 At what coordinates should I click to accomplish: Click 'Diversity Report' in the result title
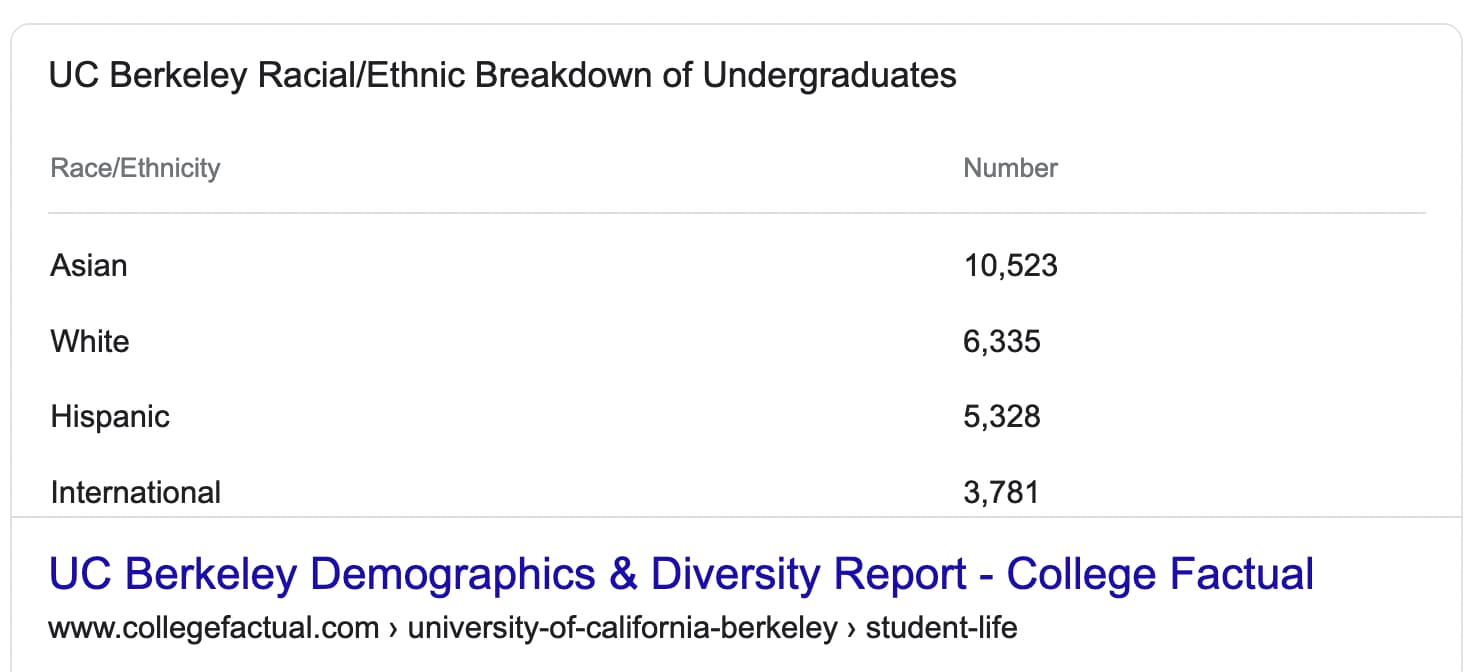[x=809, y=575]
